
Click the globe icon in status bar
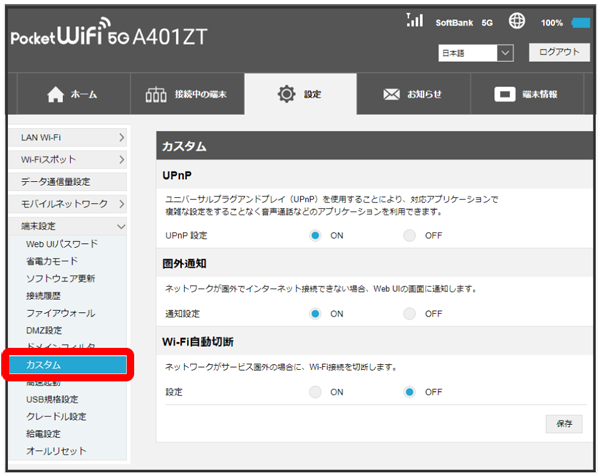click(x=517, y=21)
